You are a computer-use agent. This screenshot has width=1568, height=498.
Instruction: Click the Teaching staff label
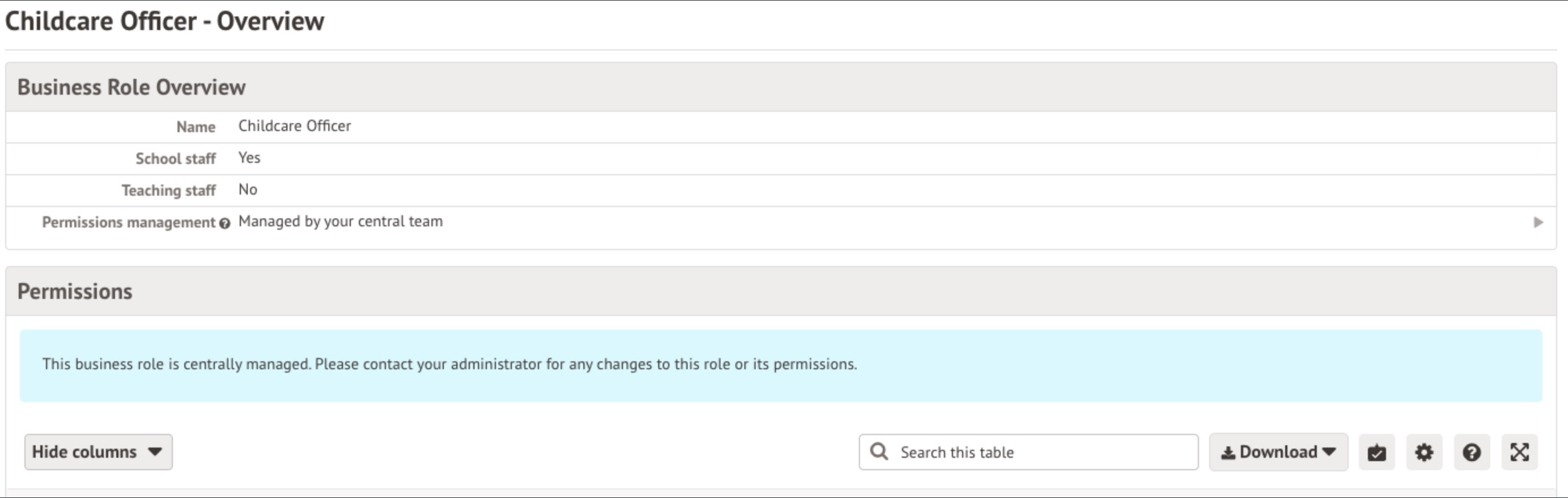tap(168, 191)
